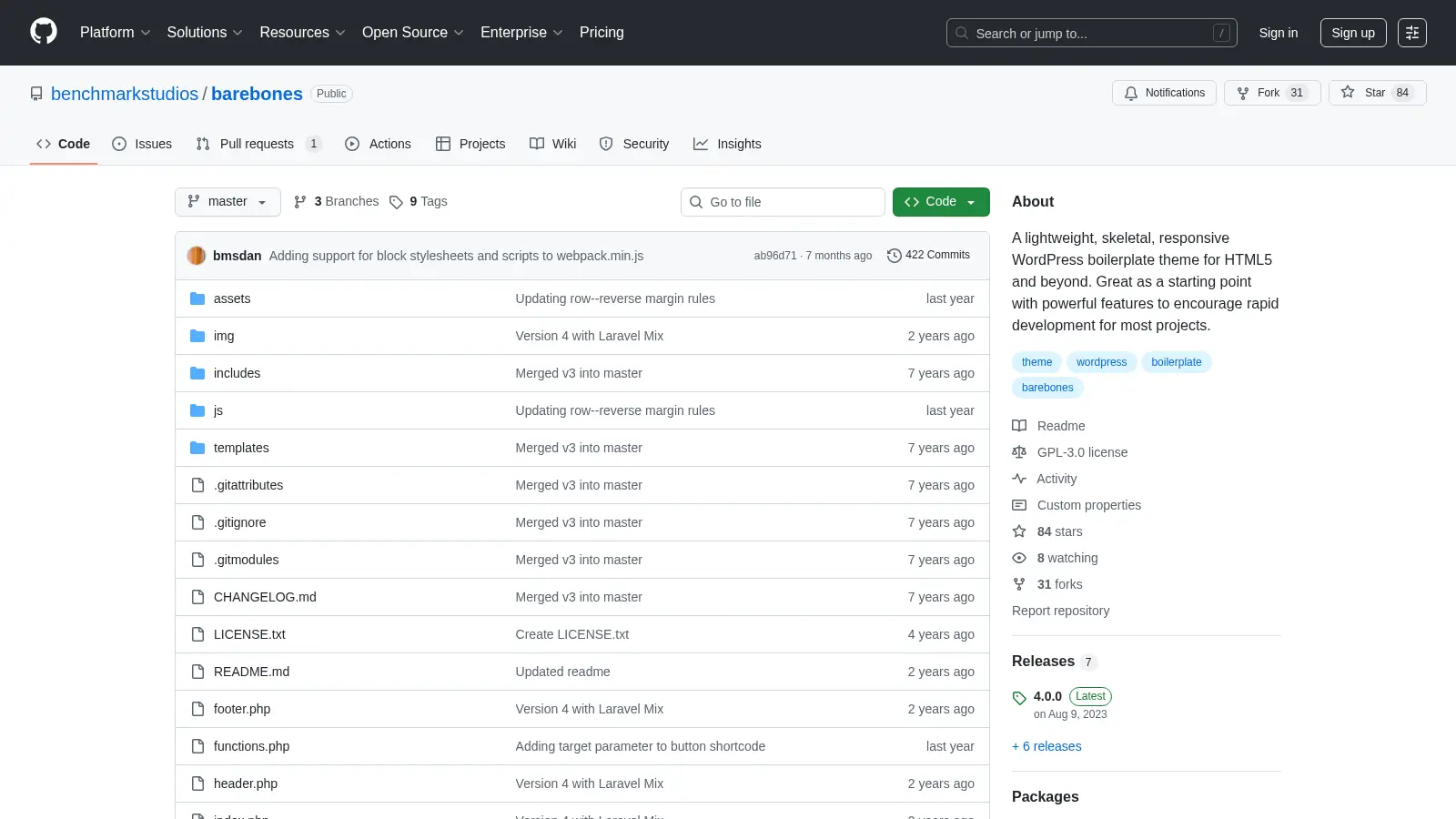Expand the Enterprise menu
Screen dimensions: 1456x819
(521, 33)
